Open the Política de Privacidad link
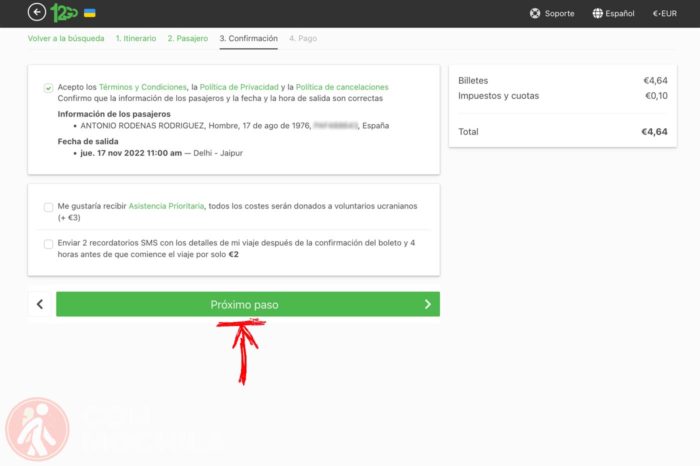The height and width of the screenshot is (466, 700). point(239,87)
